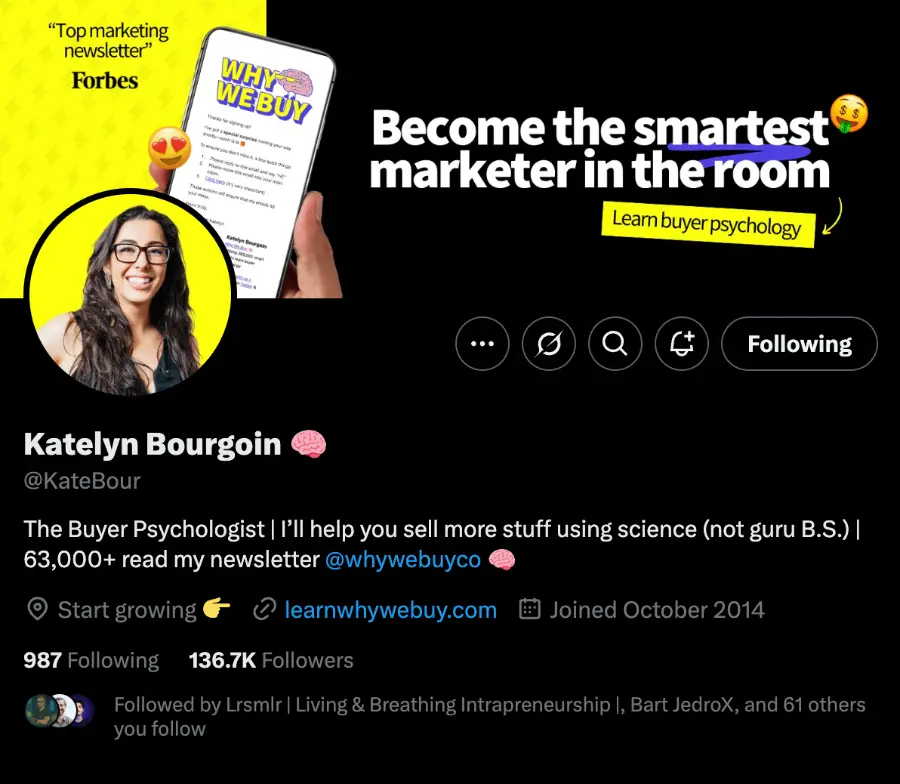Screen dimensions: 900x784
Task: Turn on post notifications bell icon
Action: 681,344
